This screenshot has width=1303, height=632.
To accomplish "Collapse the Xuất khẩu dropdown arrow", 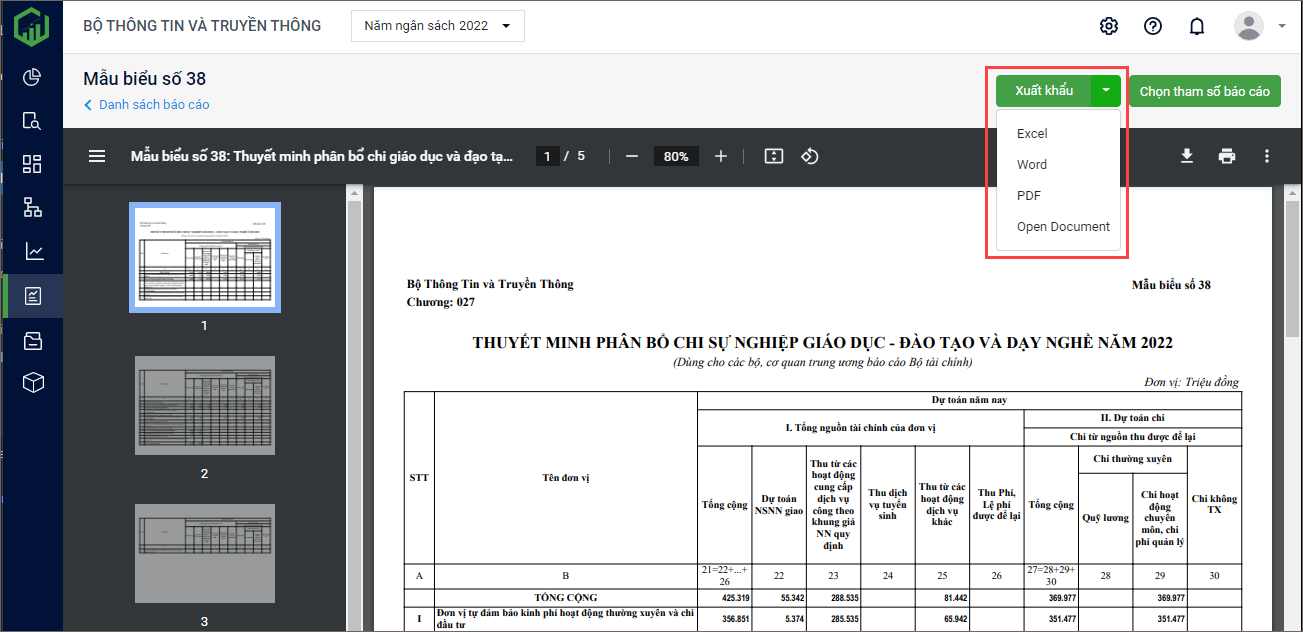I will coord(1106,91).
